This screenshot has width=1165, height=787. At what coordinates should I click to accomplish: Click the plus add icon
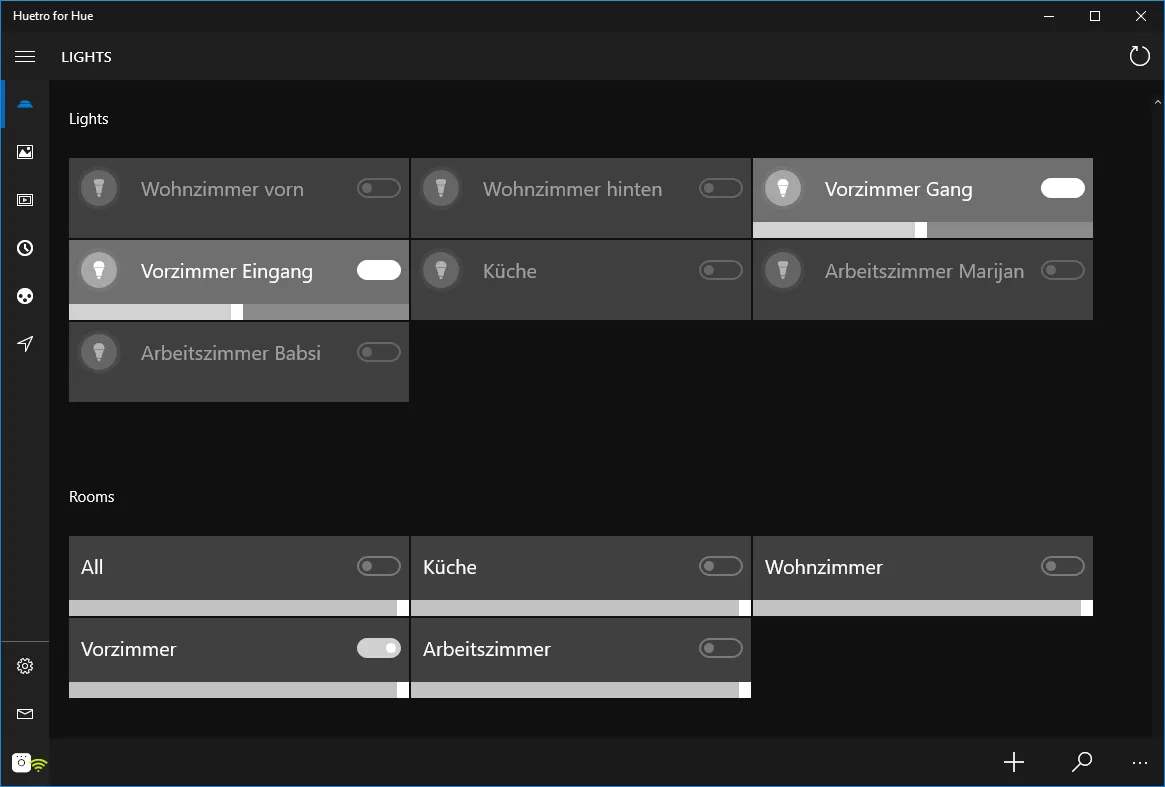(x=1013, y=762)
